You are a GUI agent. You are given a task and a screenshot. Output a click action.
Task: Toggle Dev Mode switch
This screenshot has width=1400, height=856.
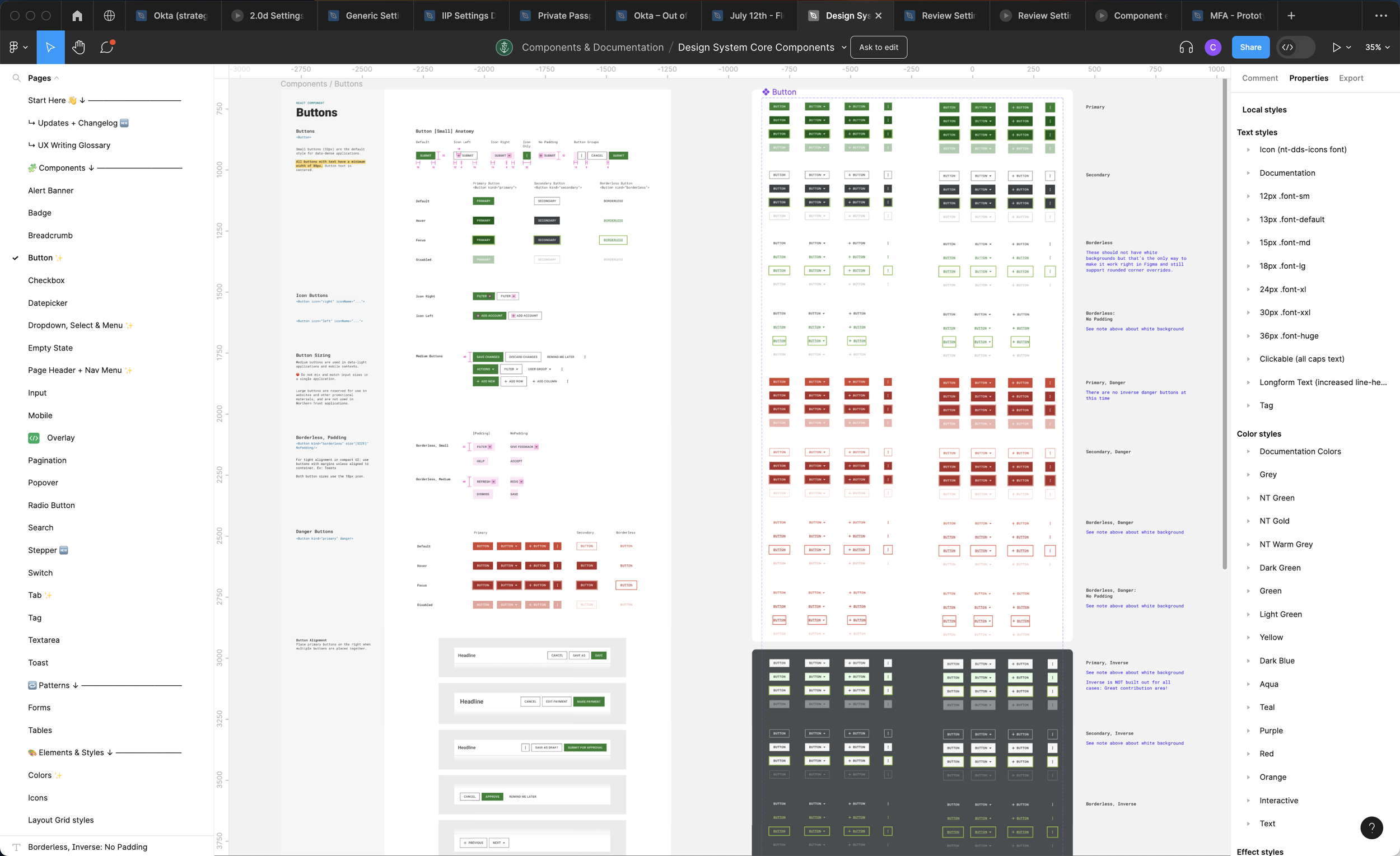coord(1295,47)
